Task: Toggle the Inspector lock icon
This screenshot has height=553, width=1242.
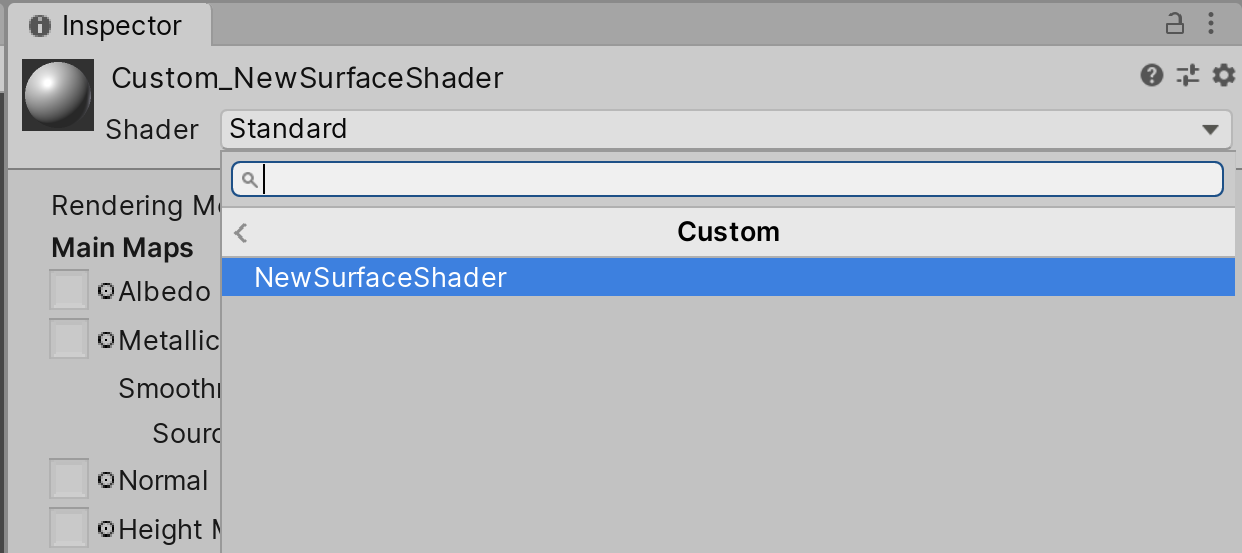Action: (1175, 24)
